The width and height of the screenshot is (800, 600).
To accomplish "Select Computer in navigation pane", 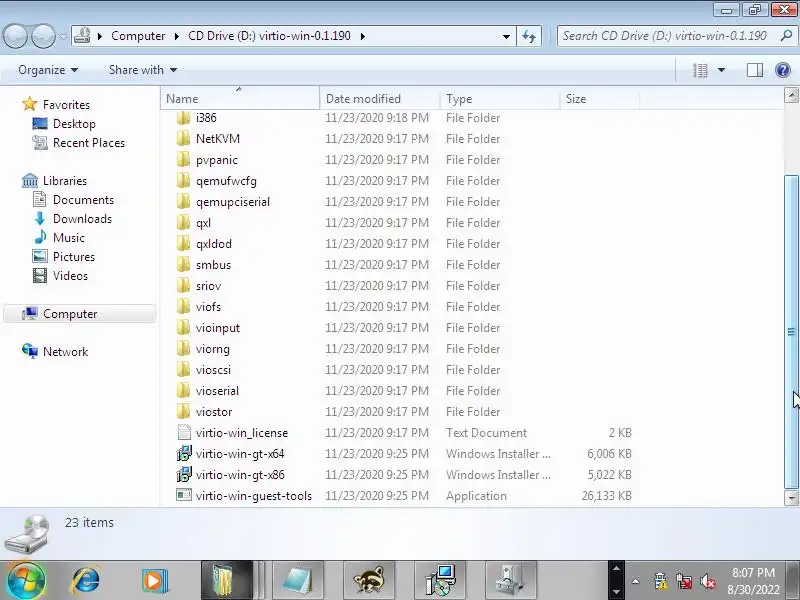I will coord(80,314).
